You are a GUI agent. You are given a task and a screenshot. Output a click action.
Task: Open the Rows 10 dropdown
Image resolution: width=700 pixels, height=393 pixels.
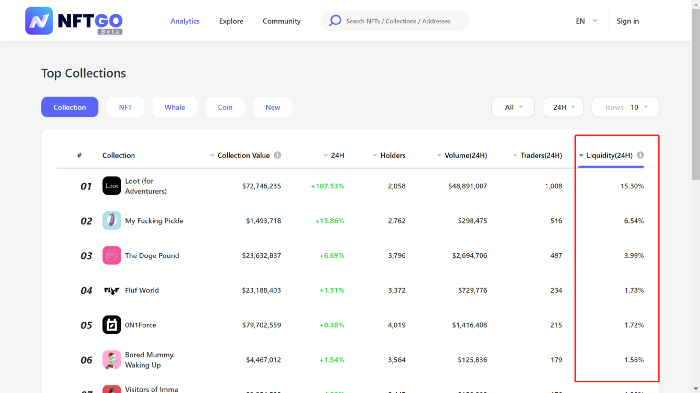(625, 107)
